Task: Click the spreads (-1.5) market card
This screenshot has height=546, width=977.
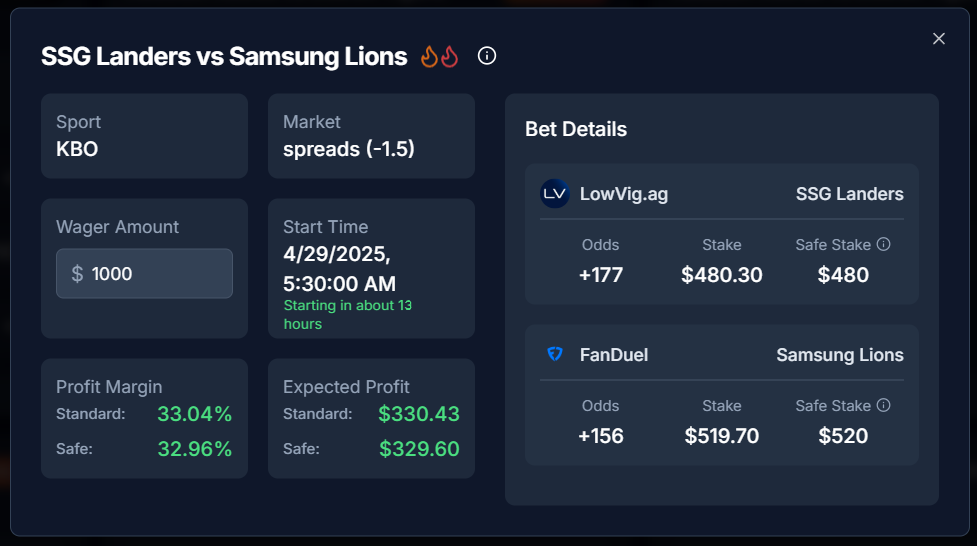Action: [x=371, y=136]
